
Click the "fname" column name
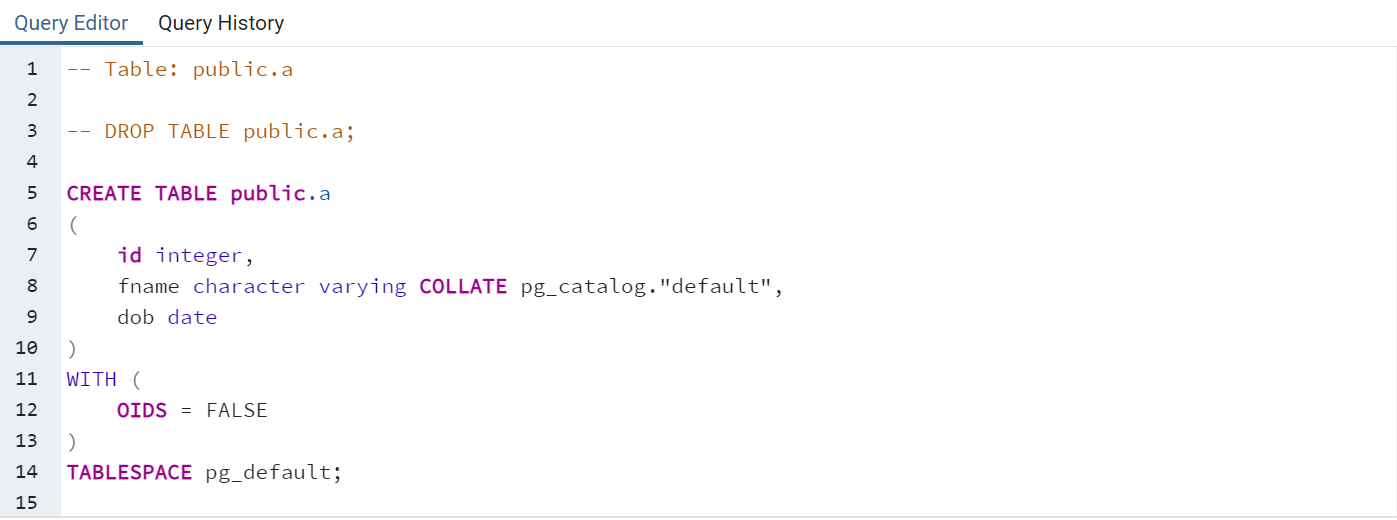pos(148,287)
